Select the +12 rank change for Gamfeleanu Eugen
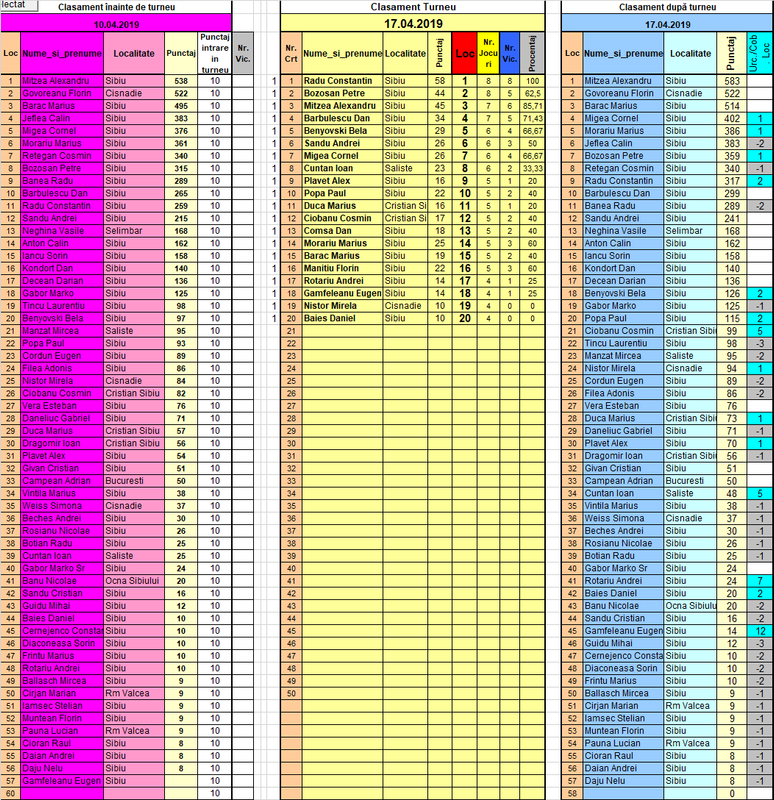 (x=760, y=631)
